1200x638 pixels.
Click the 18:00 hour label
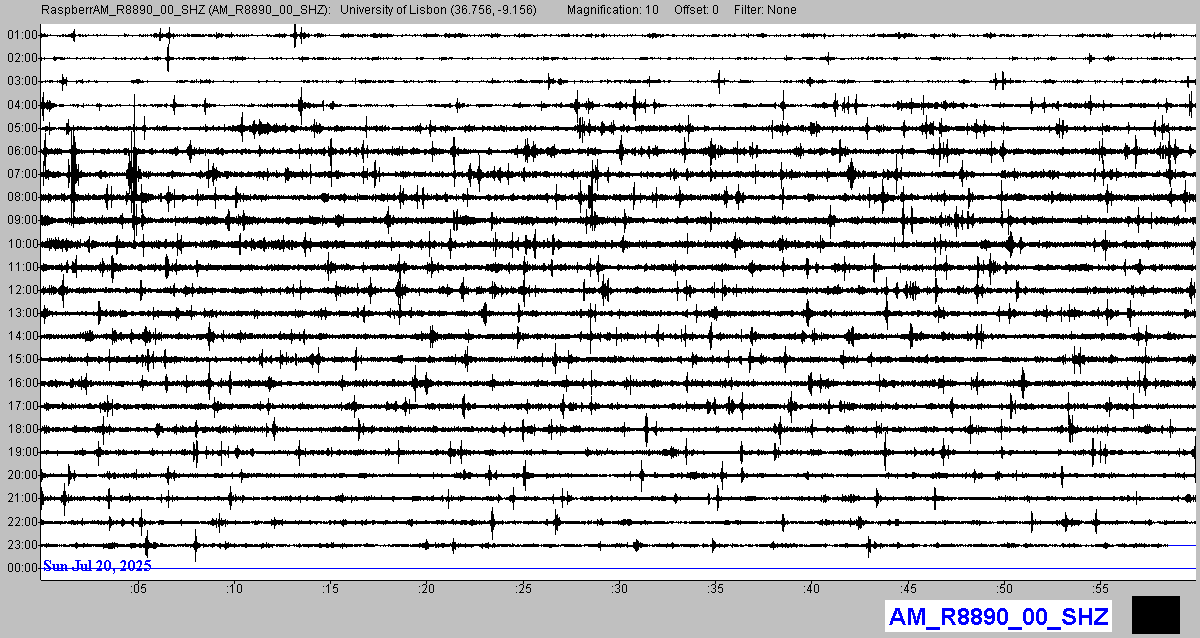(22, 429)
